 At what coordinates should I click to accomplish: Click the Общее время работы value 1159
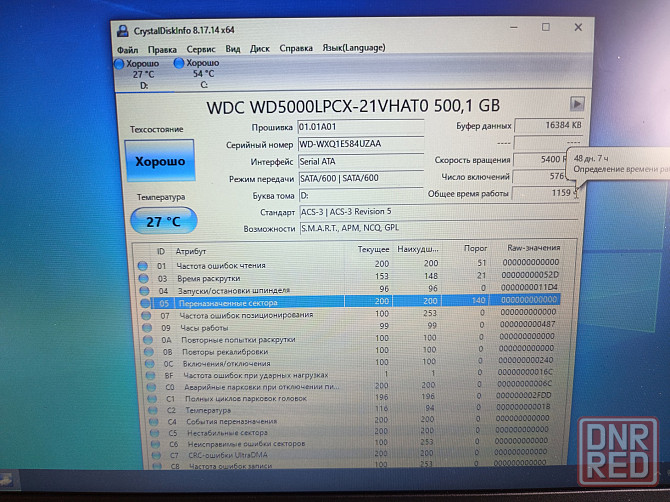tap(545, 193)
